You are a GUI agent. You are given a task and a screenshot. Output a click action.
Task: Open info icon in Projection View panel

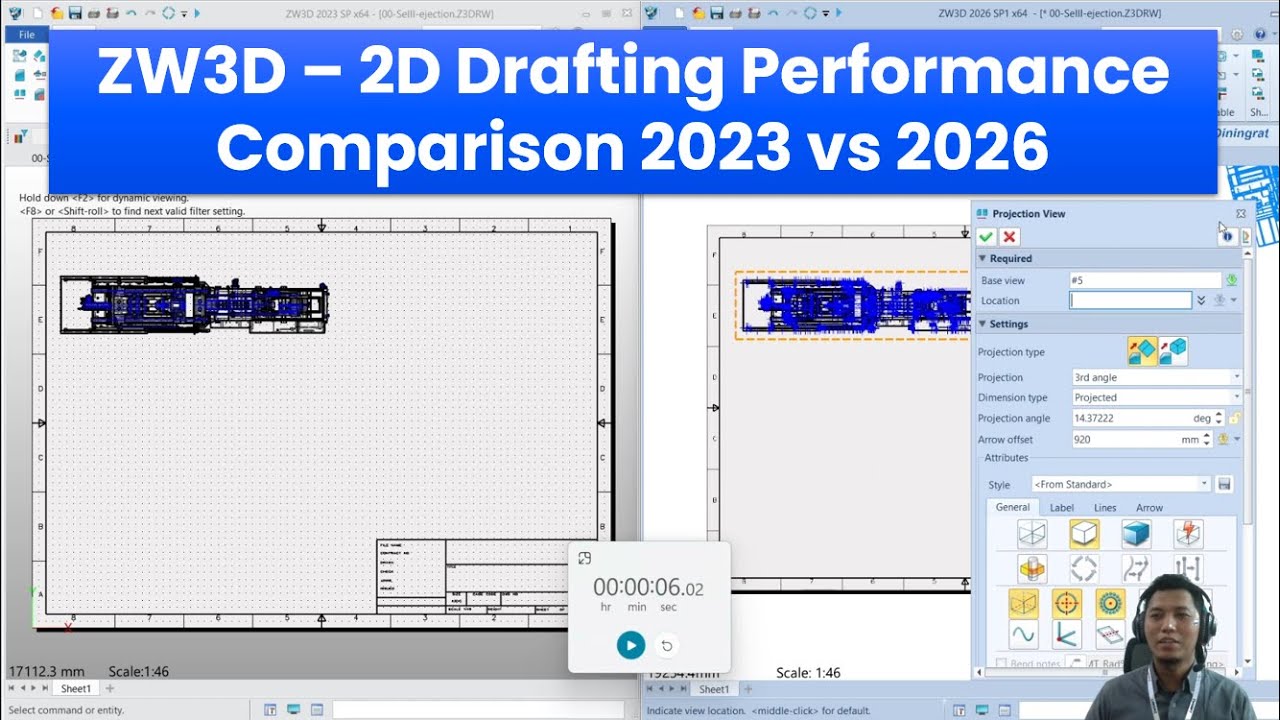pos(1227,236)
